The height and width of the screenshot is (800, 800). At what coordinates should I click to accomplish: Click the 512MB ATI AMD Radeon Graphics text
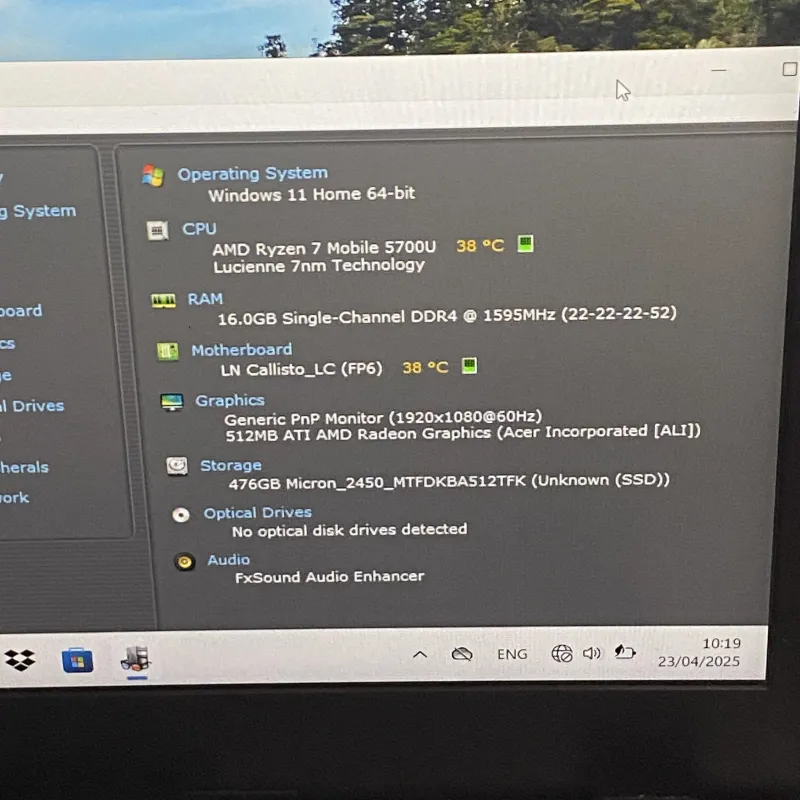point(463,433)
